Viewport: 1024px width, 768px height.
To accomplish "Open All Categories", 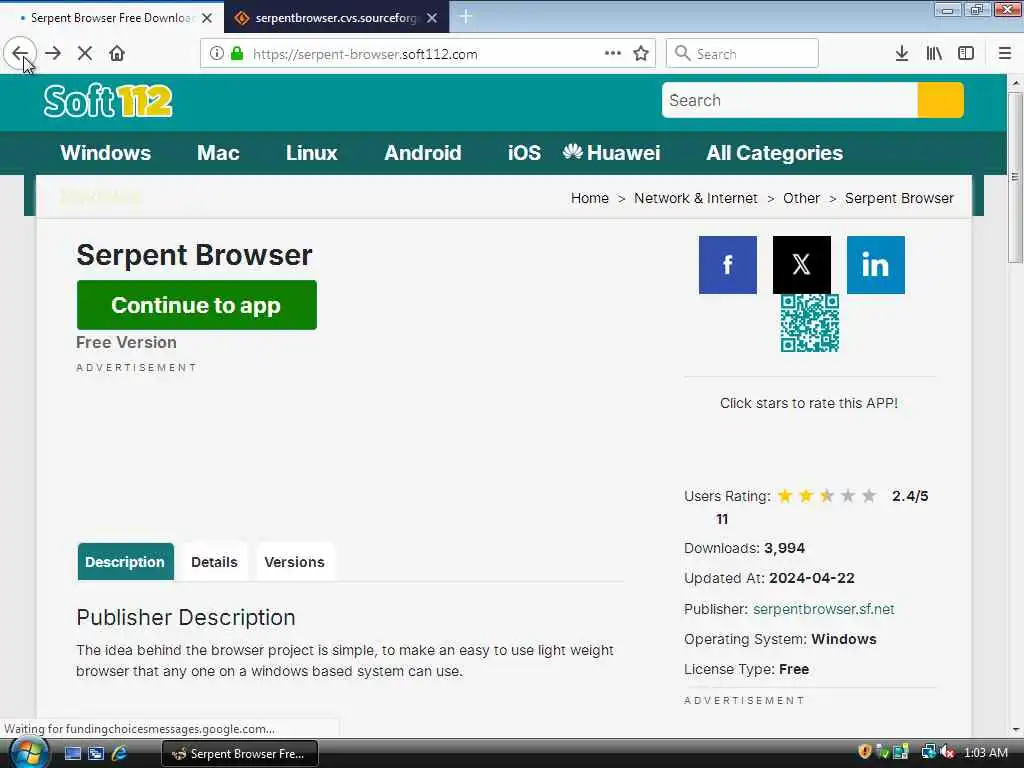I will tap(775, 153).
